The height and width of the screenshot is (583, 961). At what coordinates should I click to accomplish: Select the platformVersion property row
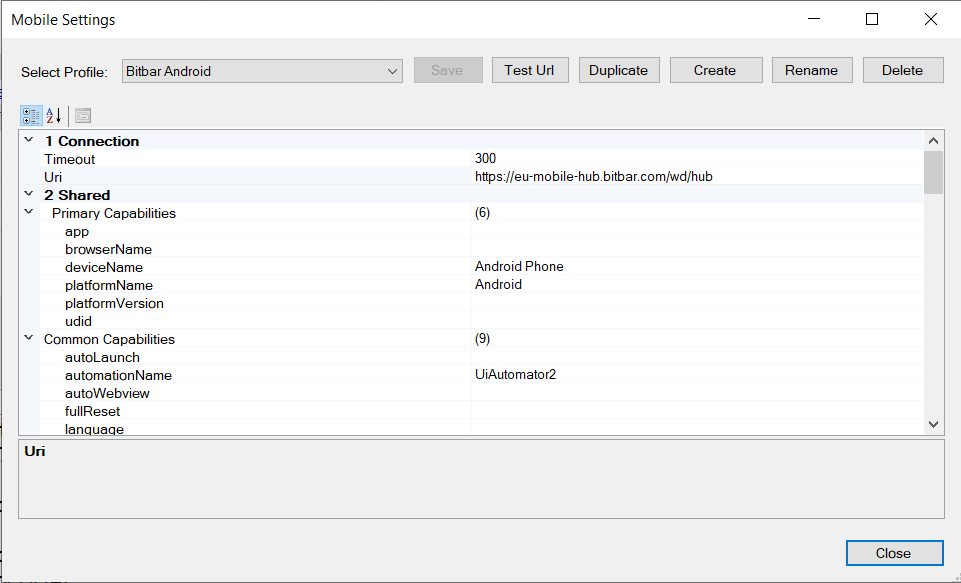click(114, 303)
